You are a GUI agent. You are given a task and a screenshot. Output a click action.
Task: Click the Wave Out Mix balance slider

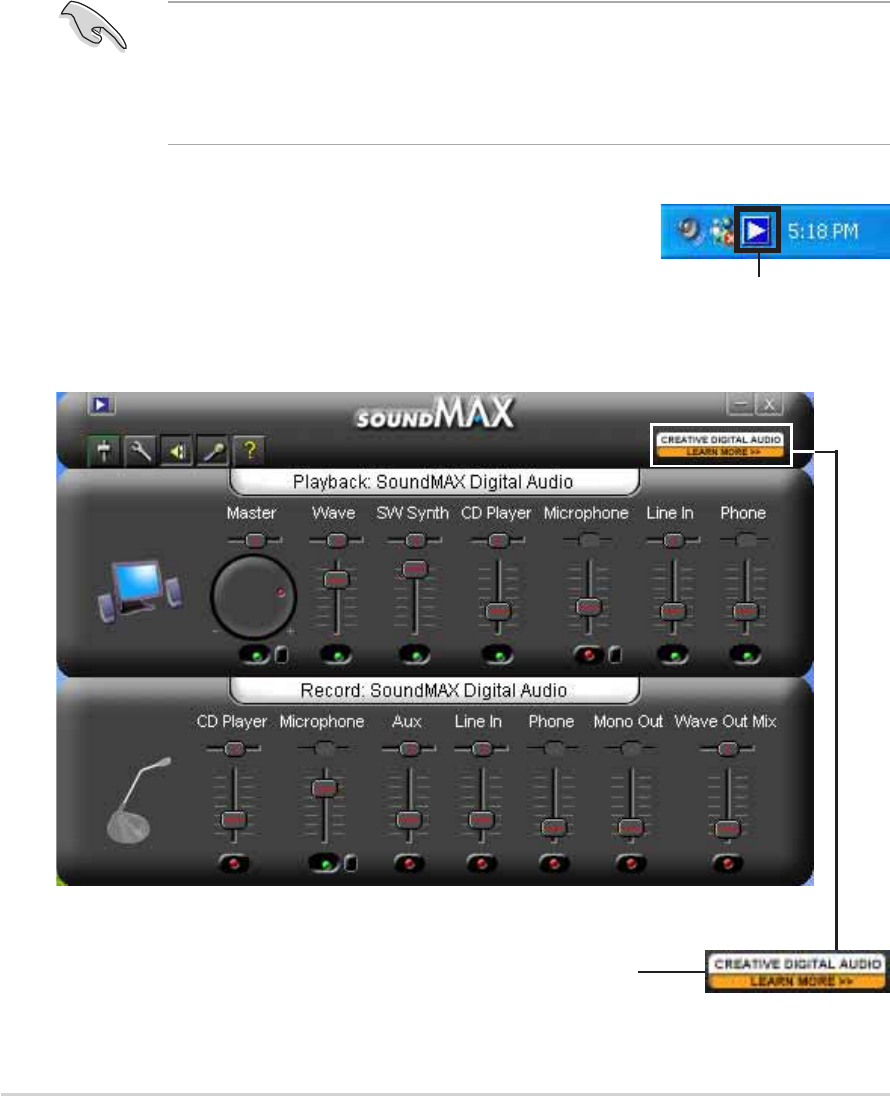[727, 749]
